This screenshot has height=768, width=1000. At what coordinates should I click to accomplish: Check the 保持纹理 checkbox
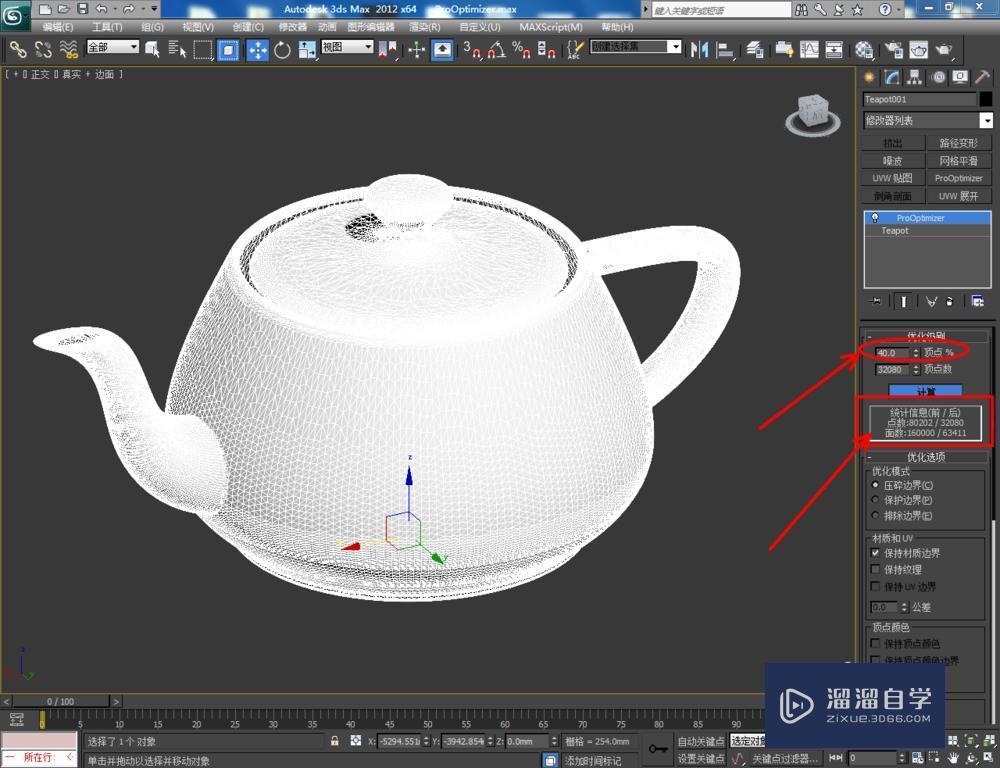pos(875,569)
